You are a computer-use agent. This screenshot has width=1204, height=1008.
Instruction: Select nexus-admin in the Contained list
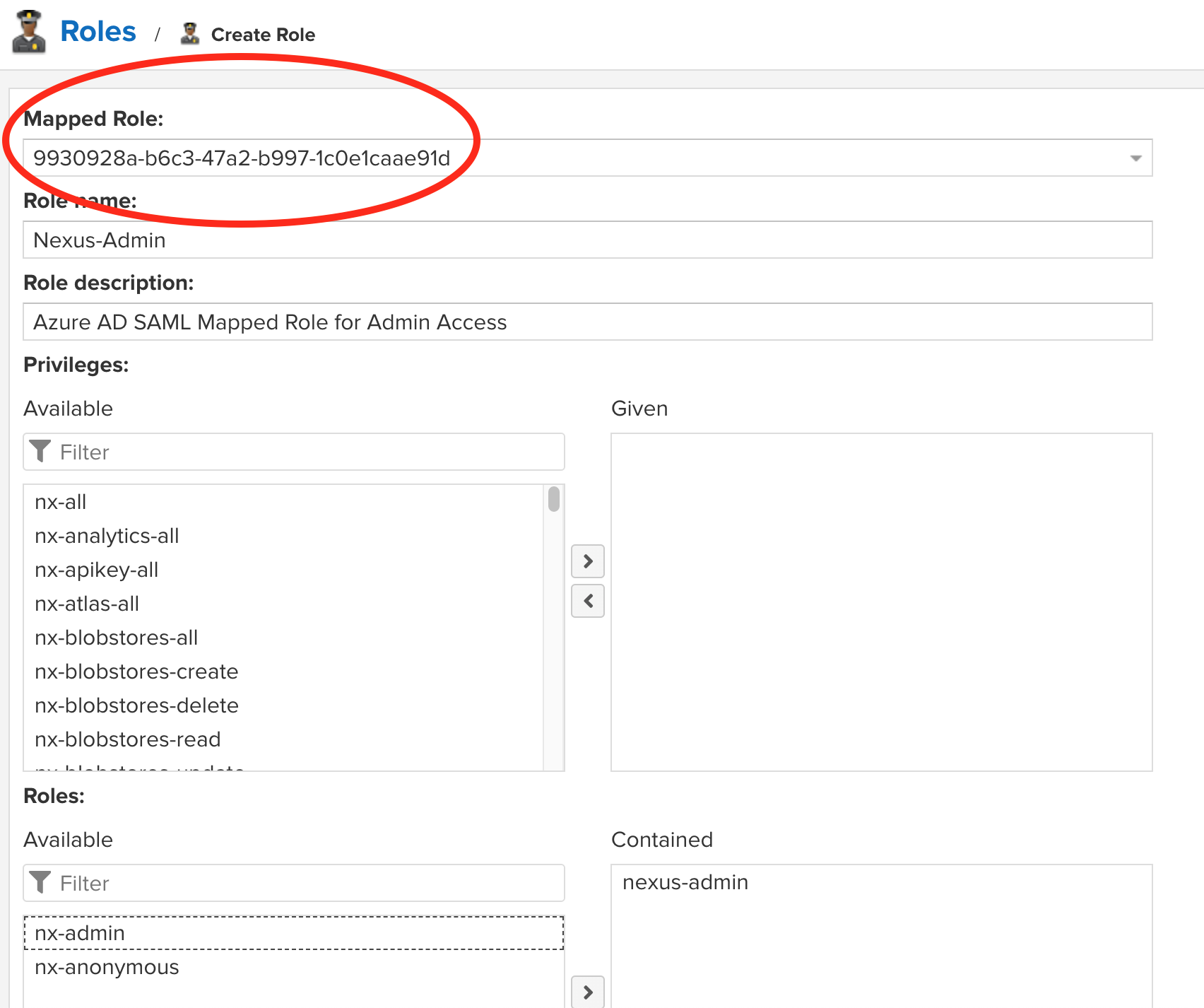[x=685, y=882]
